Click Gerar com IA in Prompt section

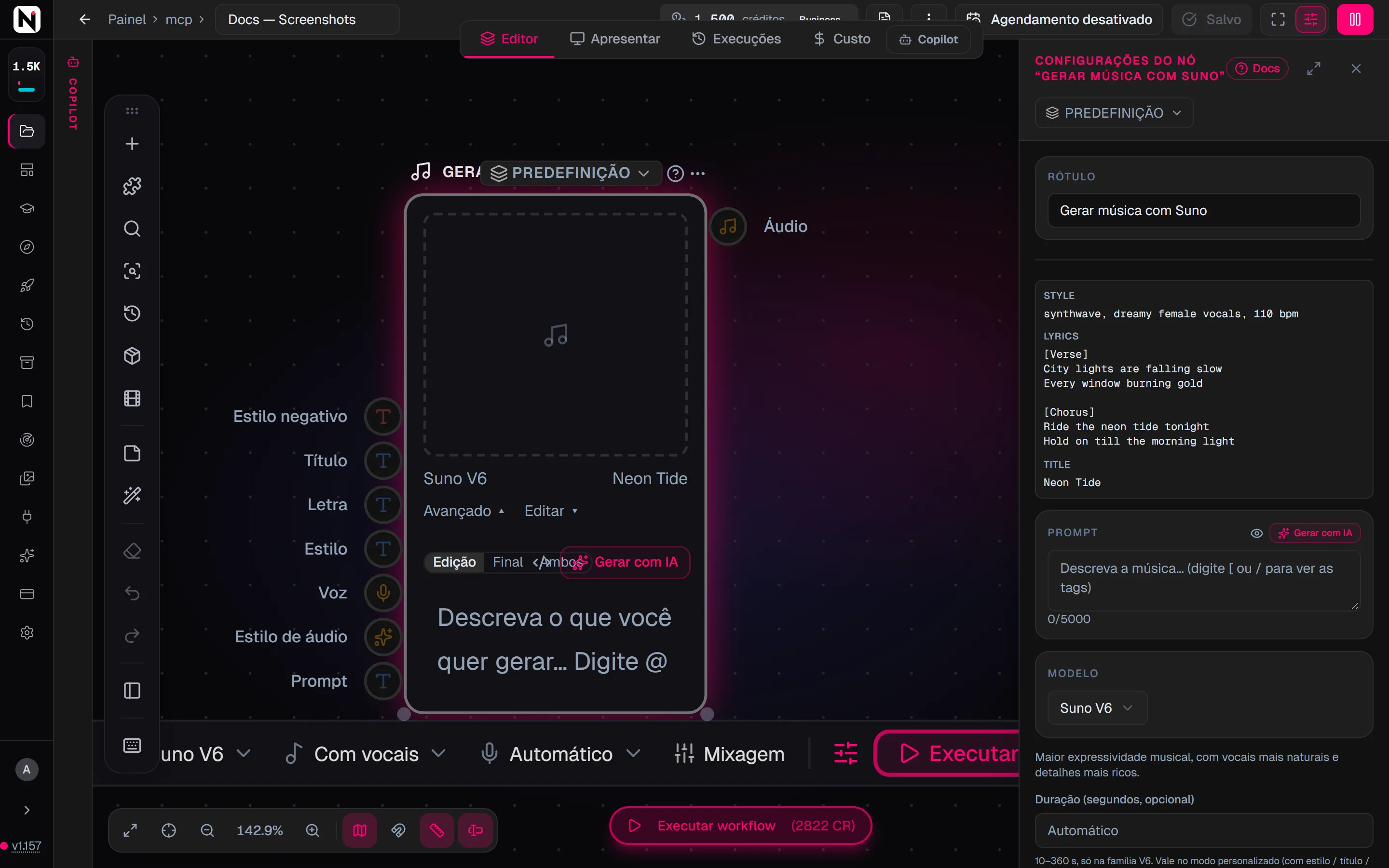coord(1315,533)
